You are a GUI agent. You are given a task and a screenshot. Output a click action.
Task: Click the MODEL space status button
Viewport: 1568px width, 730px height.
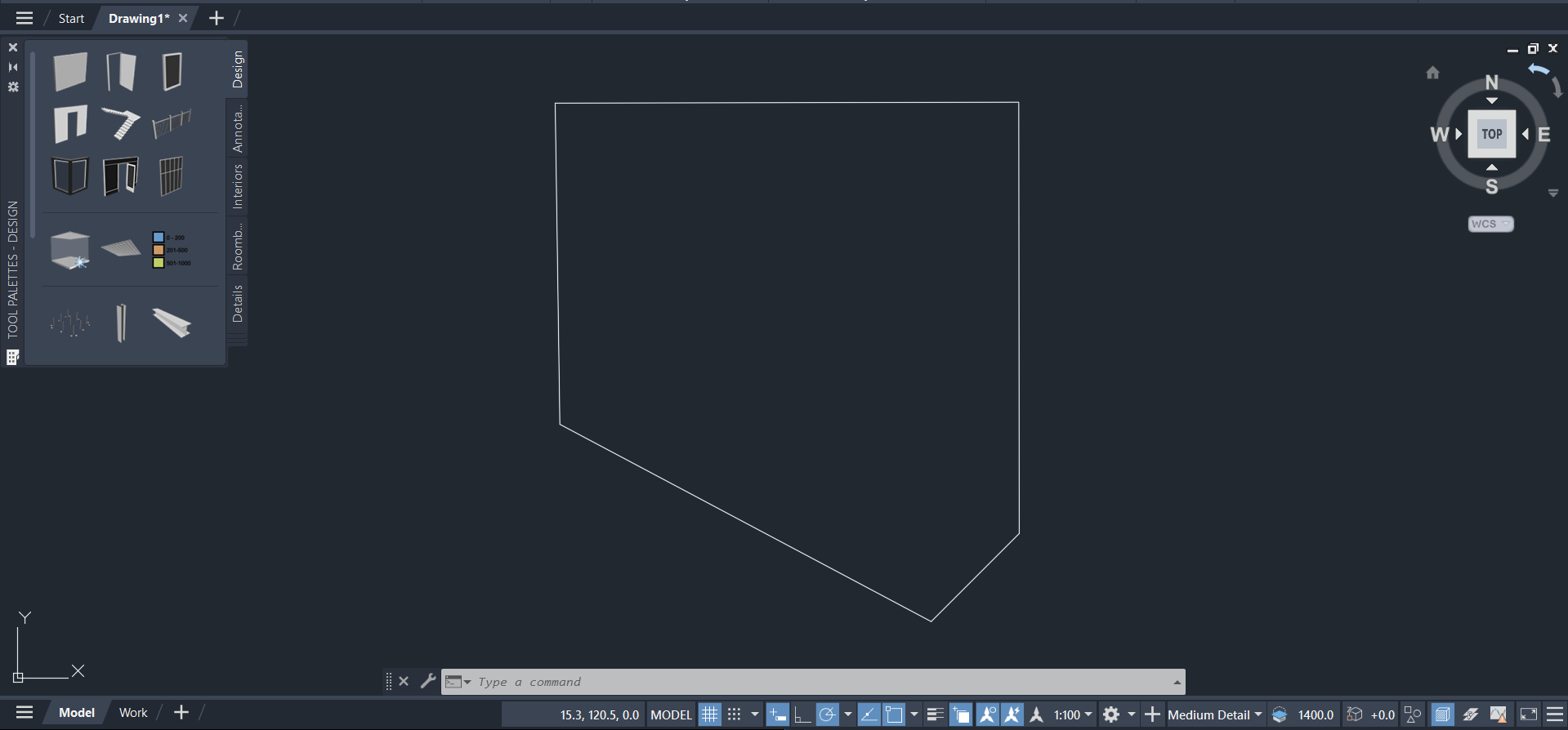point(671,714)
